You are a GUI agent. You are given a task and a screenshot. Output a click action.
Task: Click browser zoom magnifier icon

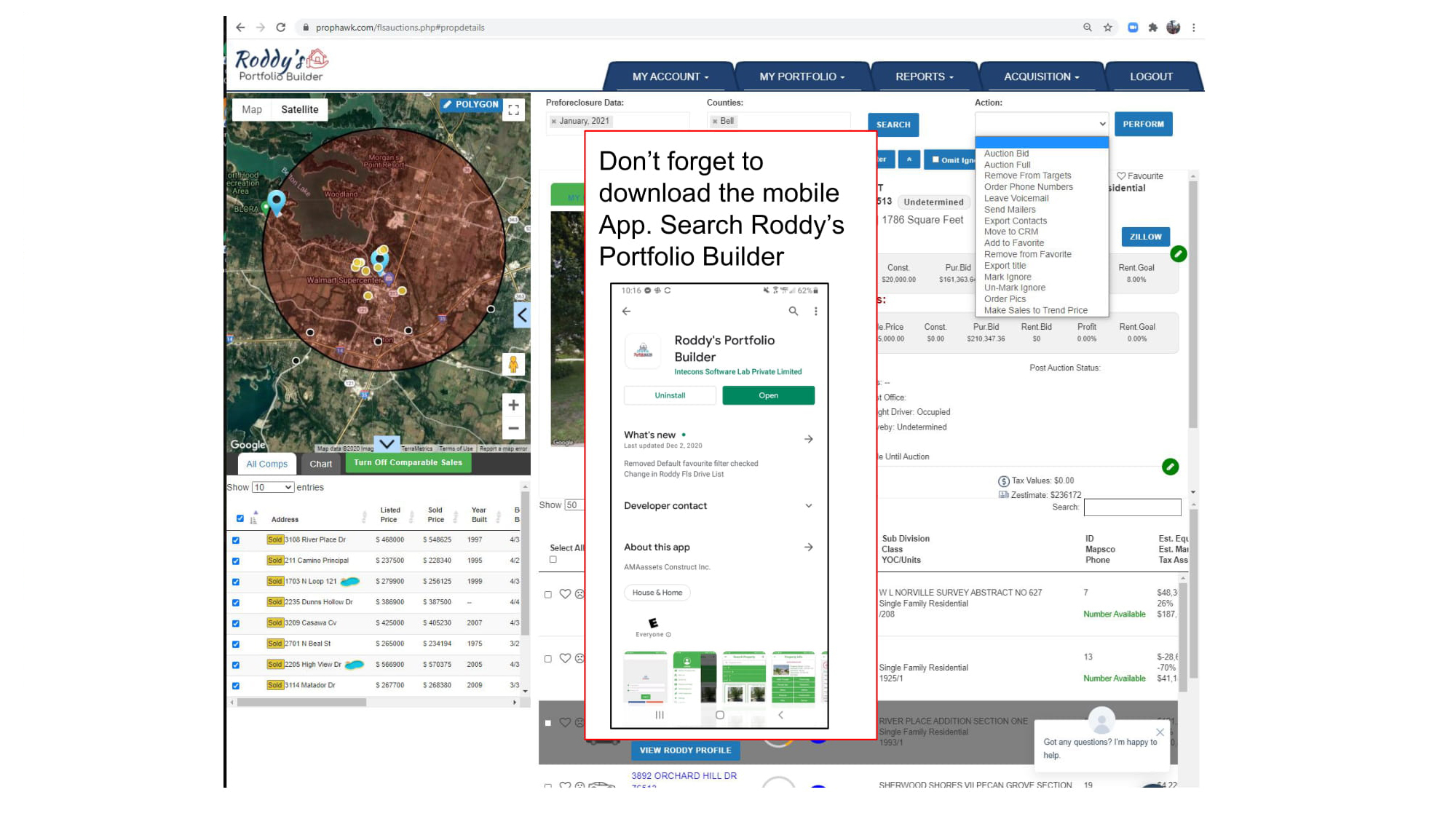tap(1087, 28)
